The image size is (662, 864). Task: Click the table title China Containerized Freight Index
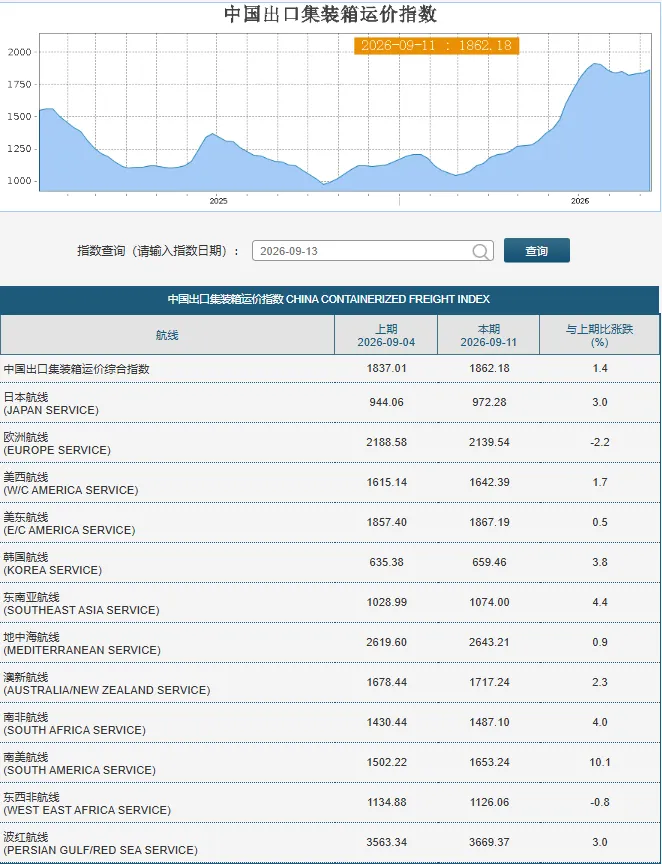pyautogui.click(x=329, y=299)
